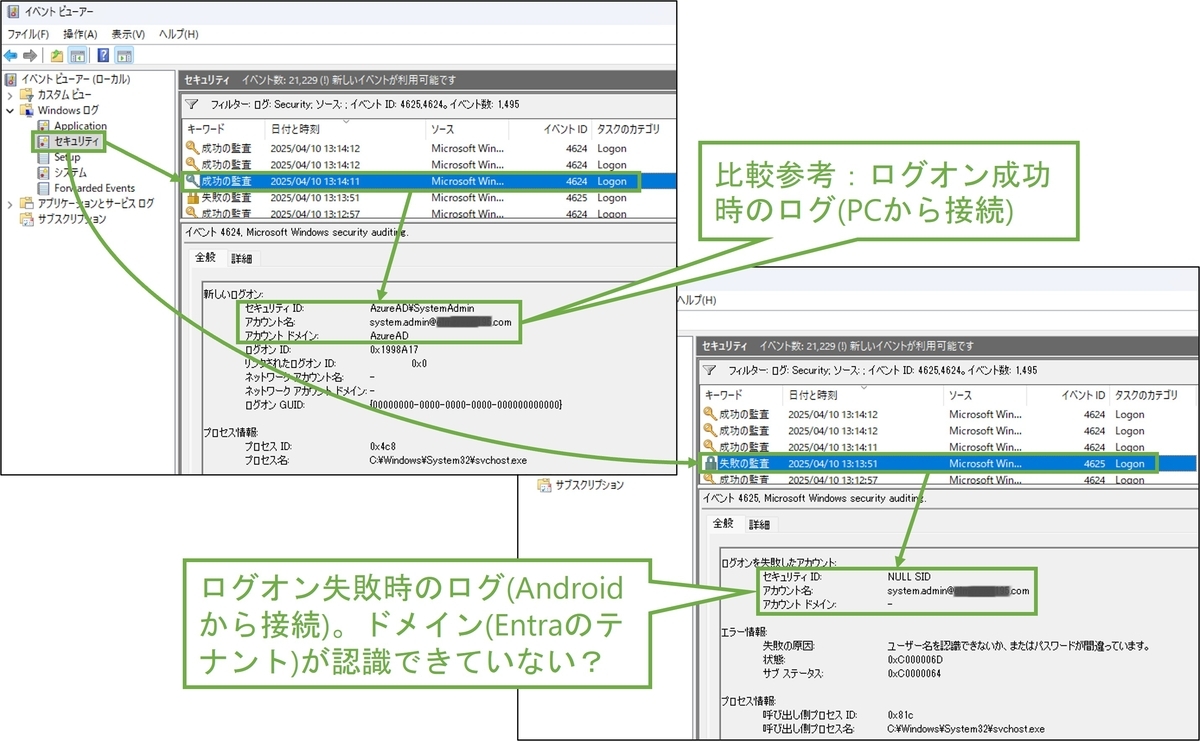Click the filter funnel icon in right window
The image size is (1200, 741).
[x=709, y=370]
